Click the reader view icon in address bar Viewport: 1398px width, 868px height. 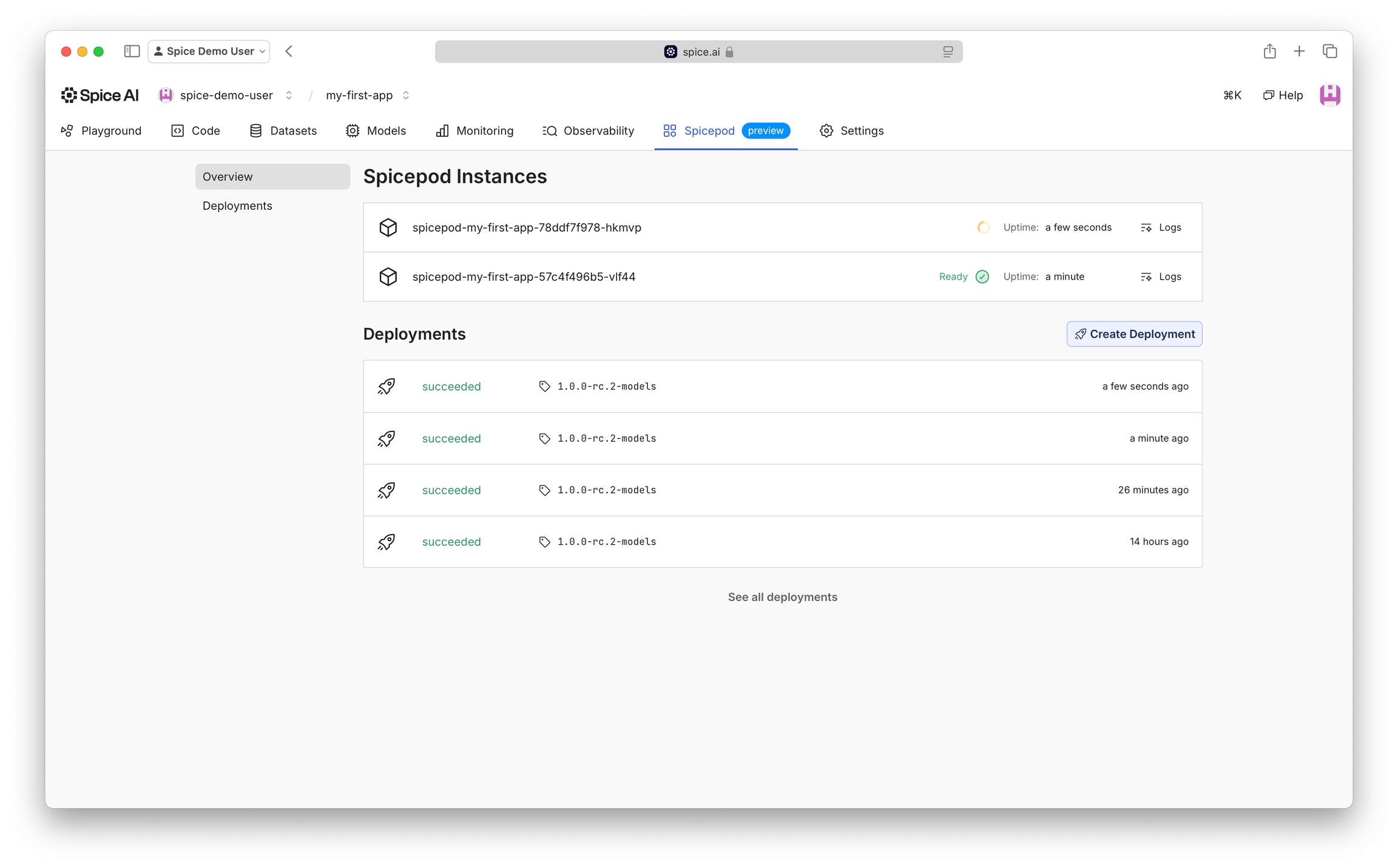[948, 52]
